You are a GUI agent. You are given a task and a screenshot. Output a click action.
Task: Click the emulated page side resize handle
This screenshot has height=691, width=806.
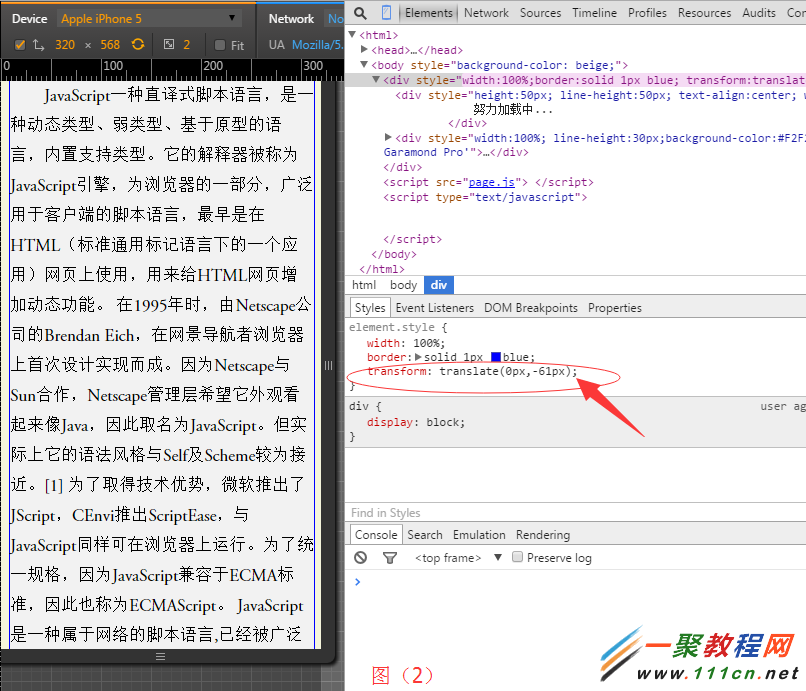[328, 366]
